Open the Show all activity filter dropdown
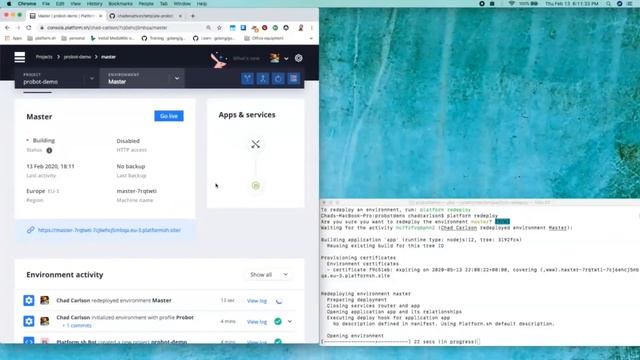640x360 pixels. (x=269, y=275)
